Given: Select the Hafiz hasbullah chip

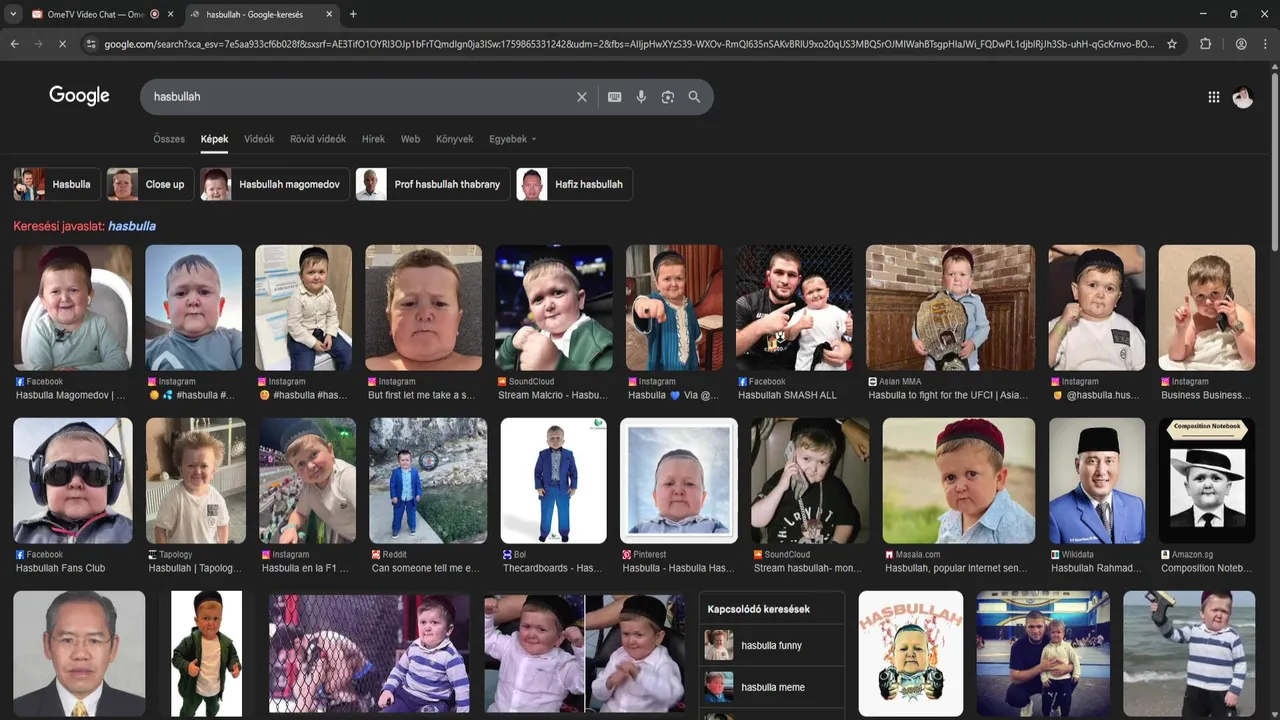Looking at the screenshot, I should (574, 184).
